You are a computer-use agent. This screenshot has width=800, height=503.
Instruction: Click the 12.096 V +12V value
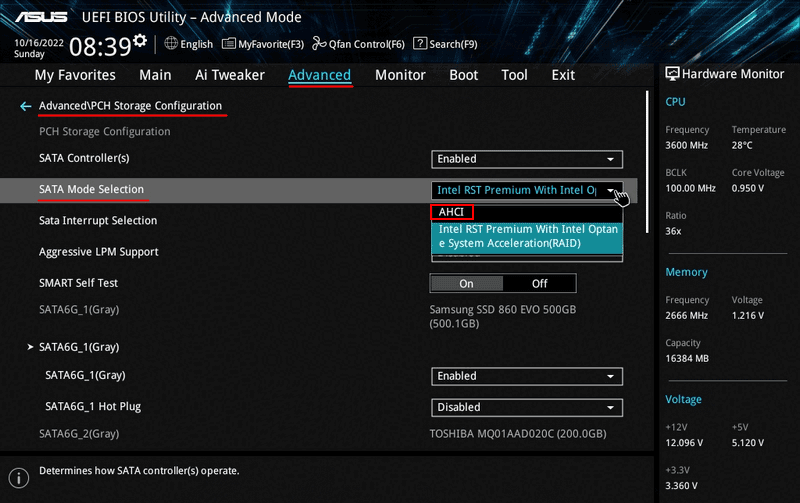(684, 443)
